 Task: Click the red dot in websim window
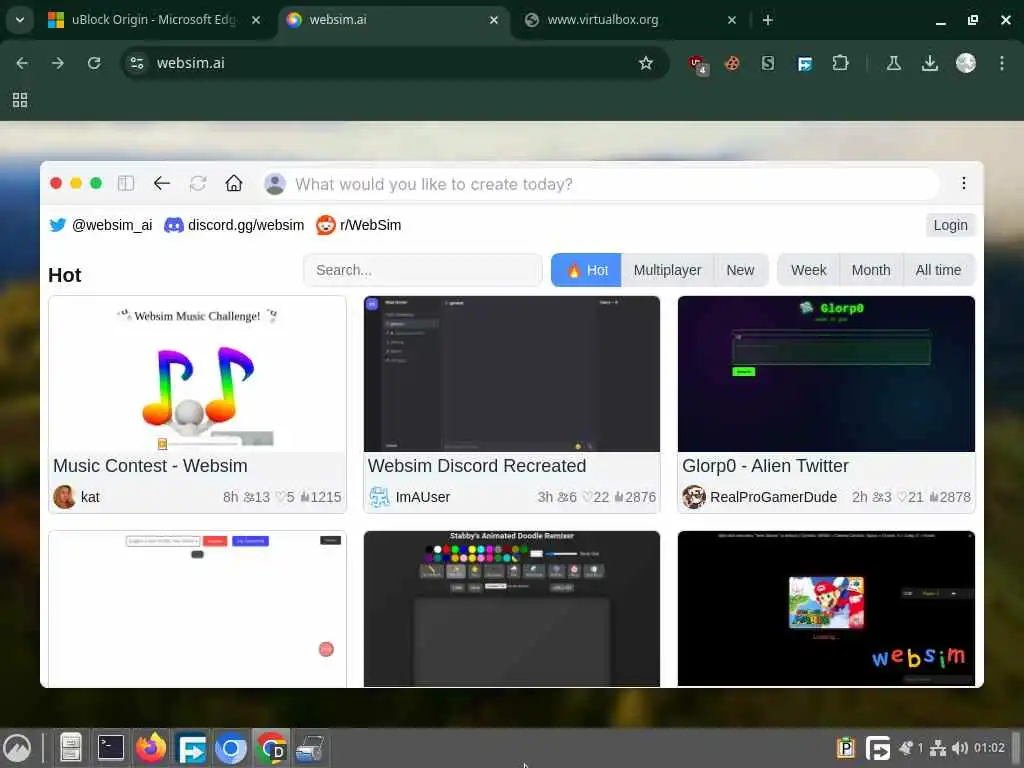[x=56, y=184]
